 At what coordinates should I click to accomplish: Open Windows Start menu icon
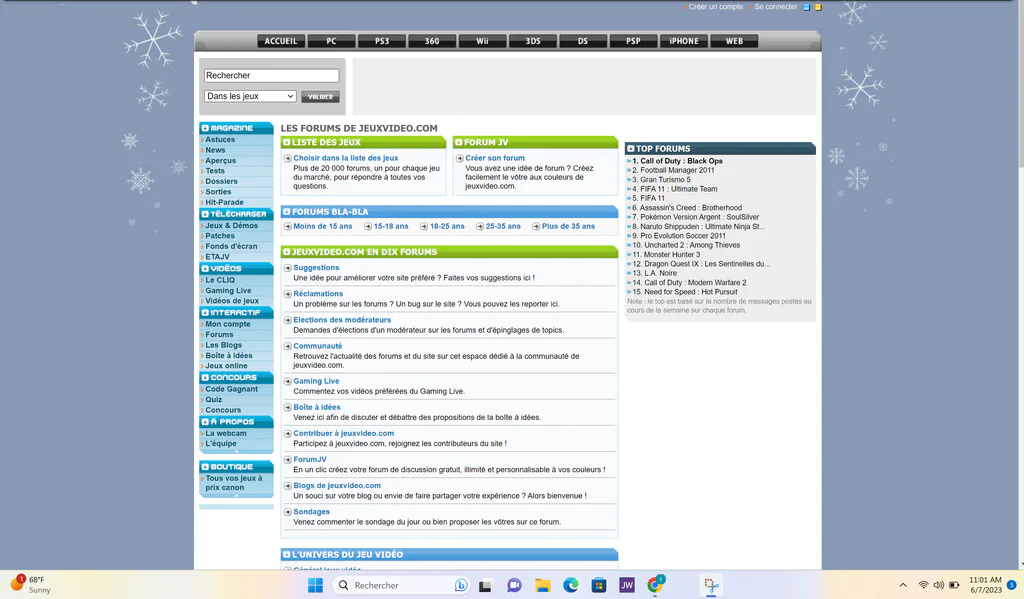point(315,585)
